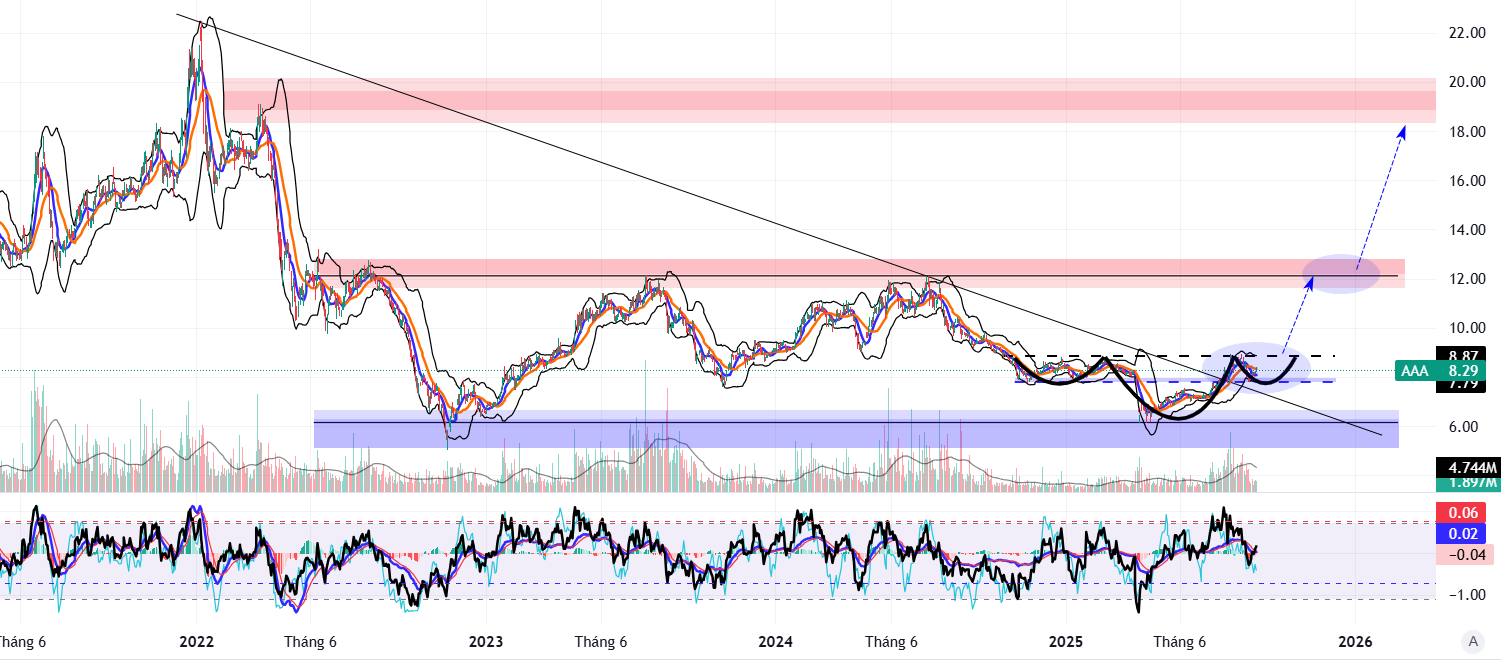Click the pink -0.04 indicator label
1501x669 pixels.
pos(1466,555)
